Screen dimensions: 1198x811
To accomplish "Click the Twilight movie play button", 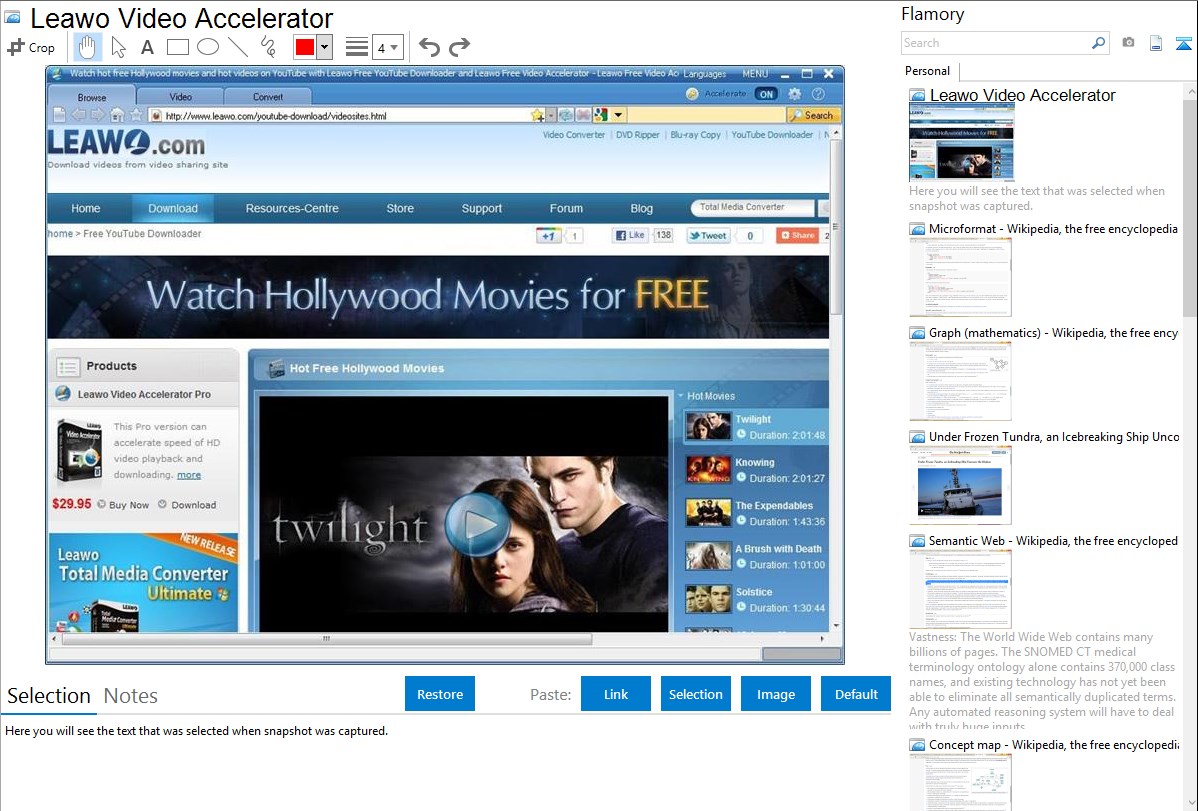I will pyautogui.click(x=478, y=524).
